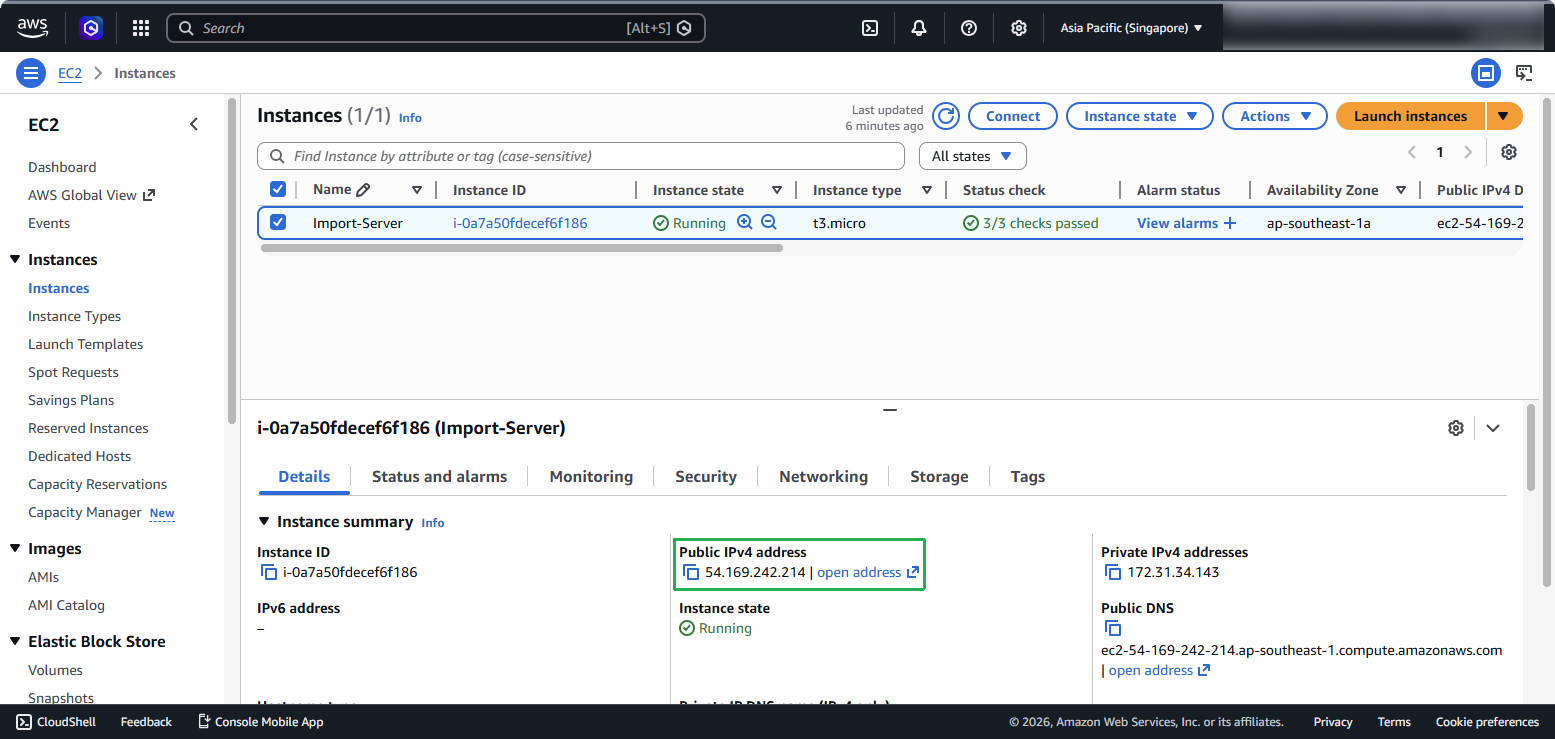Uncheck the Import-Server row checkbox

coord(278,222)
